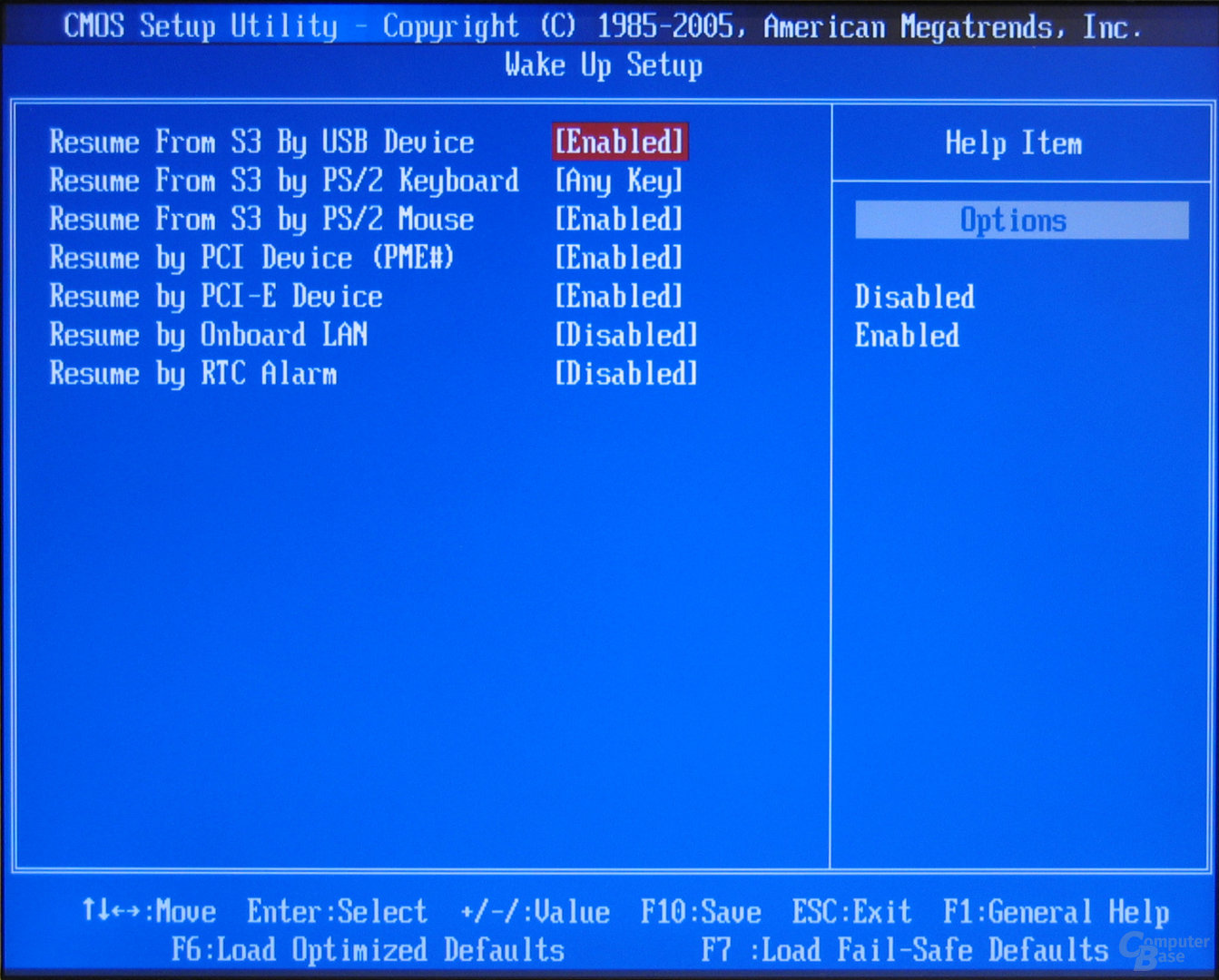
Task: Click the Wake Up Setup title
Action: coord(604,65)
